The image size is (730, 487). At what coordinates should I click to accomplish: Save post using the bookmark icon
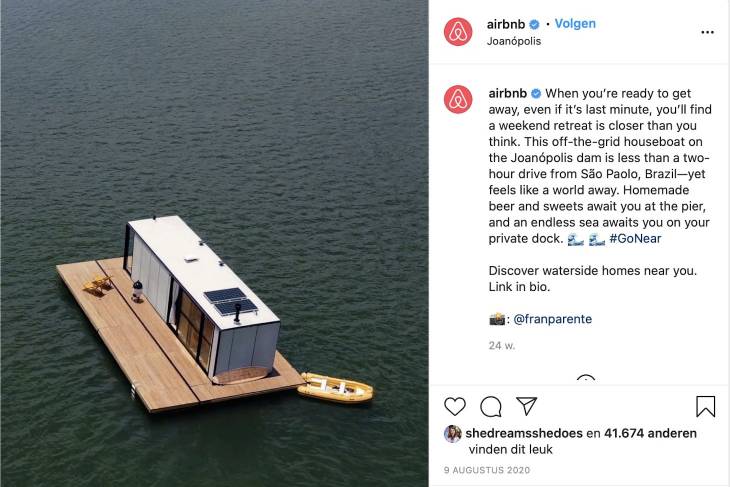[705, 406]
